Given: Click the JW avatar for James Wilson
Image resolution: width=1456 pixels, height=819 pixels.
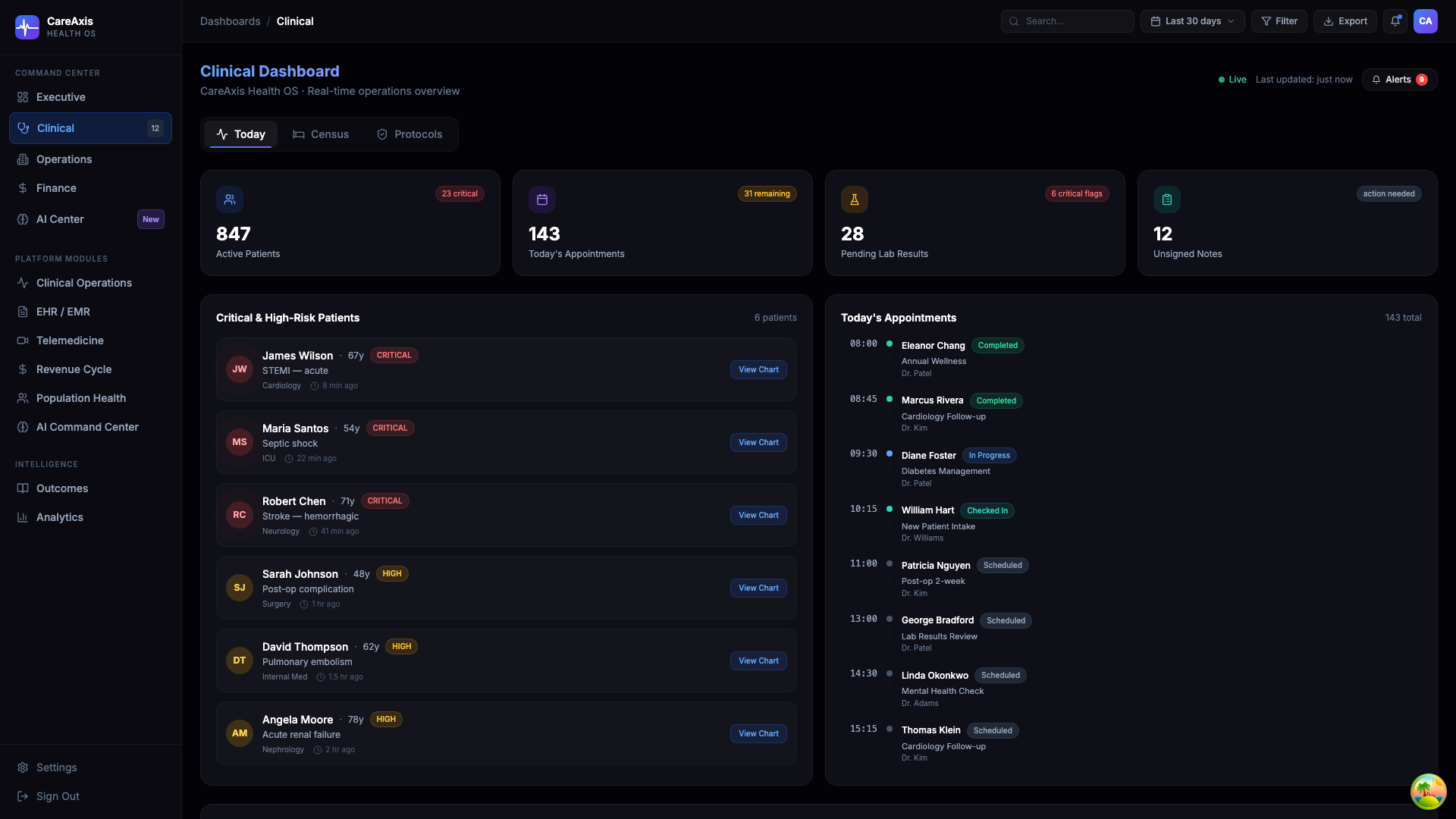Looking at the screenshot, I should [240, 369].
